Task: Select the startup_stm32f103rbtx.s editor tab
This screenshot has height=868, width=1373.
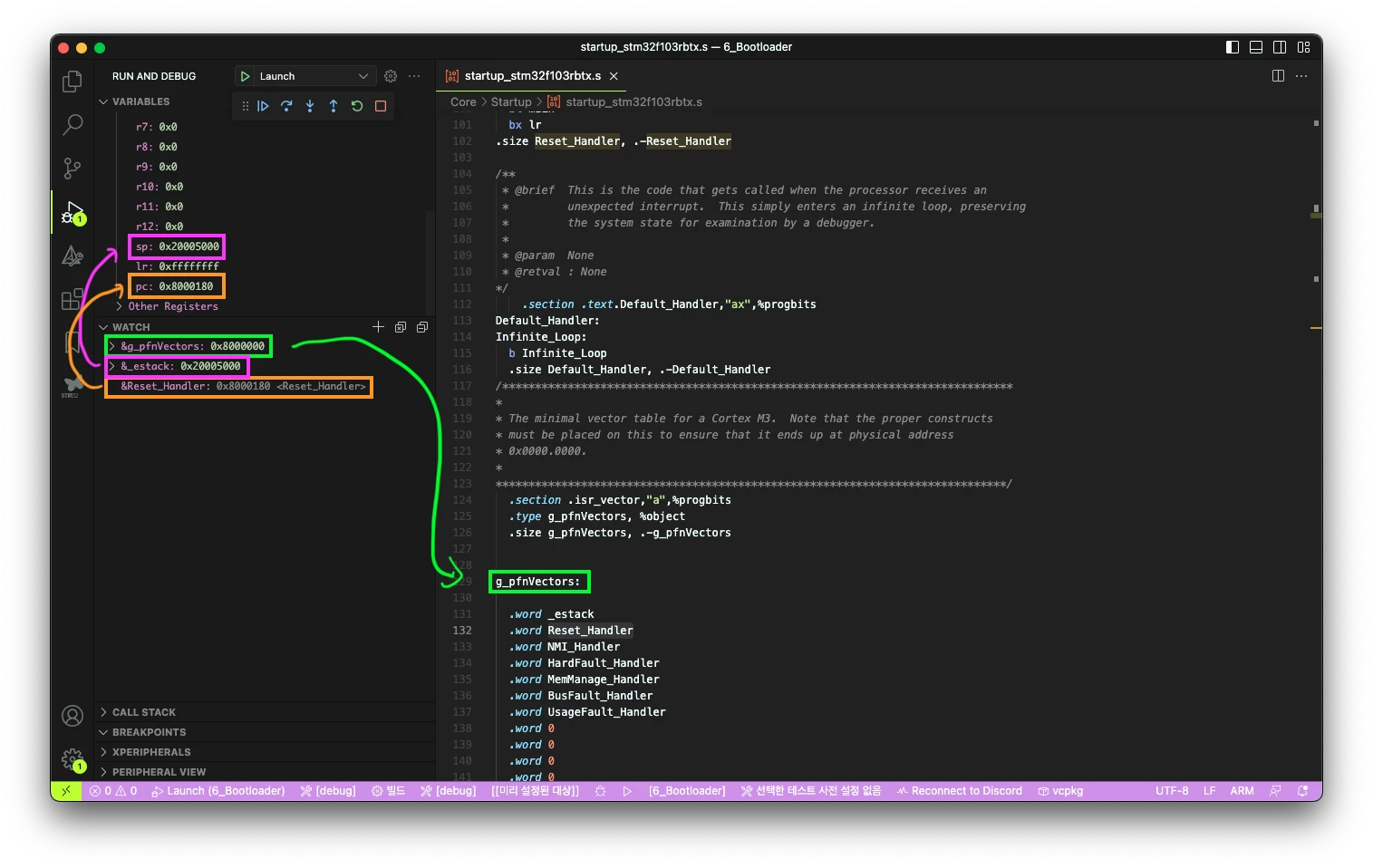Action: coord(532,76)
